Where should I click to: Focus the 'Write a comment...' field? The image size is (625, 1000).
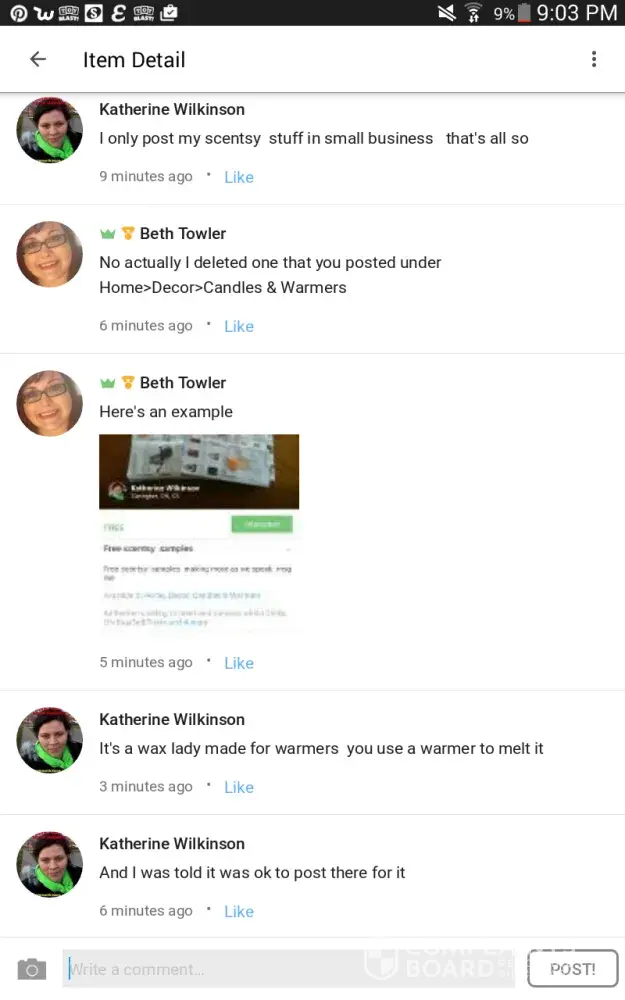pos(288,969)
